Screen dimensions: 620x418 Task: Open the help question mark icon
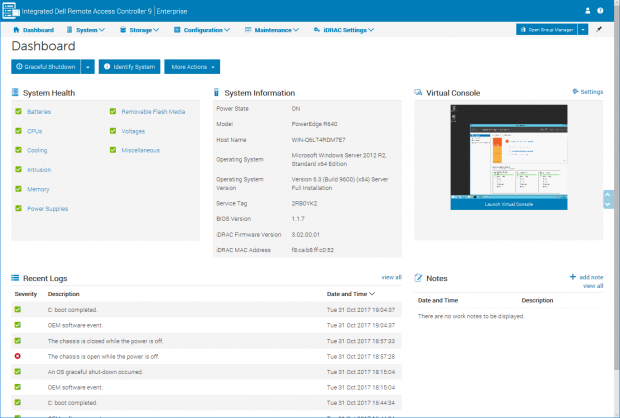click(x=602, y=10)
